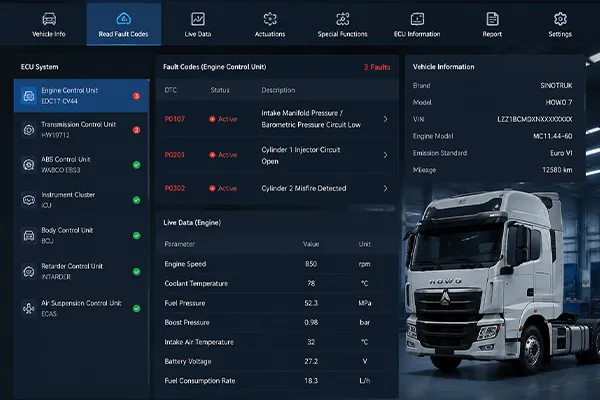Click the Coolant Temperature parameter row
600x400 pixels.
tap(277, 284)
